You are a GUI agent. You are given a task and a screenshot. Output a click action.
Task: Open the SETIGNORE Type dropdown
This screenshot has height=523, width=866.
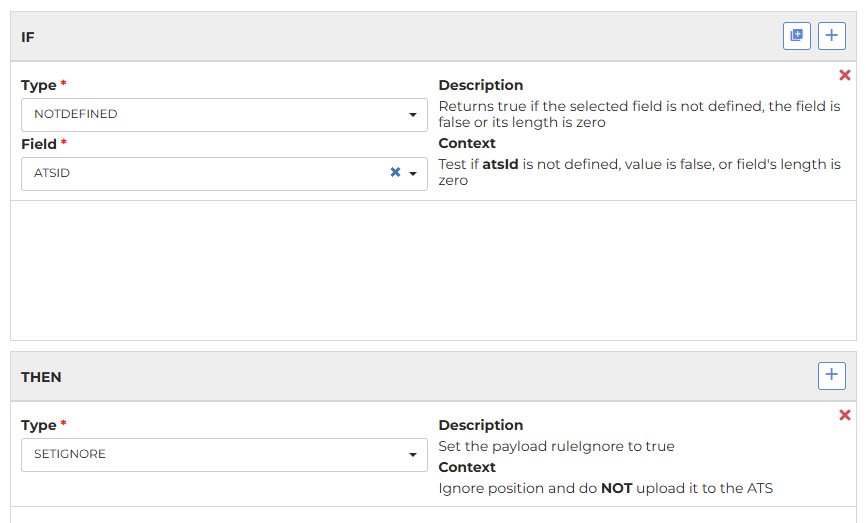(x=224, y=455)
